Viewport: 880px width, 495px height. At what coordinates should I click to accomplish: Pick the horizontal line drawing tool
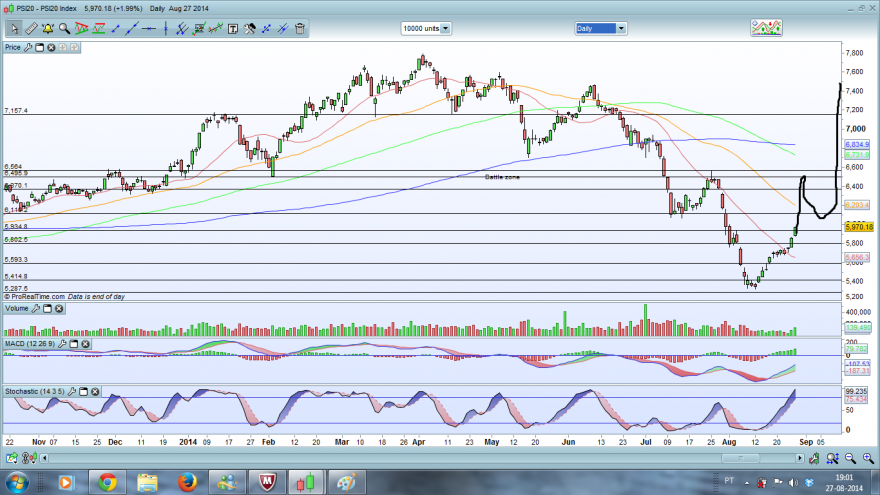tap(149, 29)
